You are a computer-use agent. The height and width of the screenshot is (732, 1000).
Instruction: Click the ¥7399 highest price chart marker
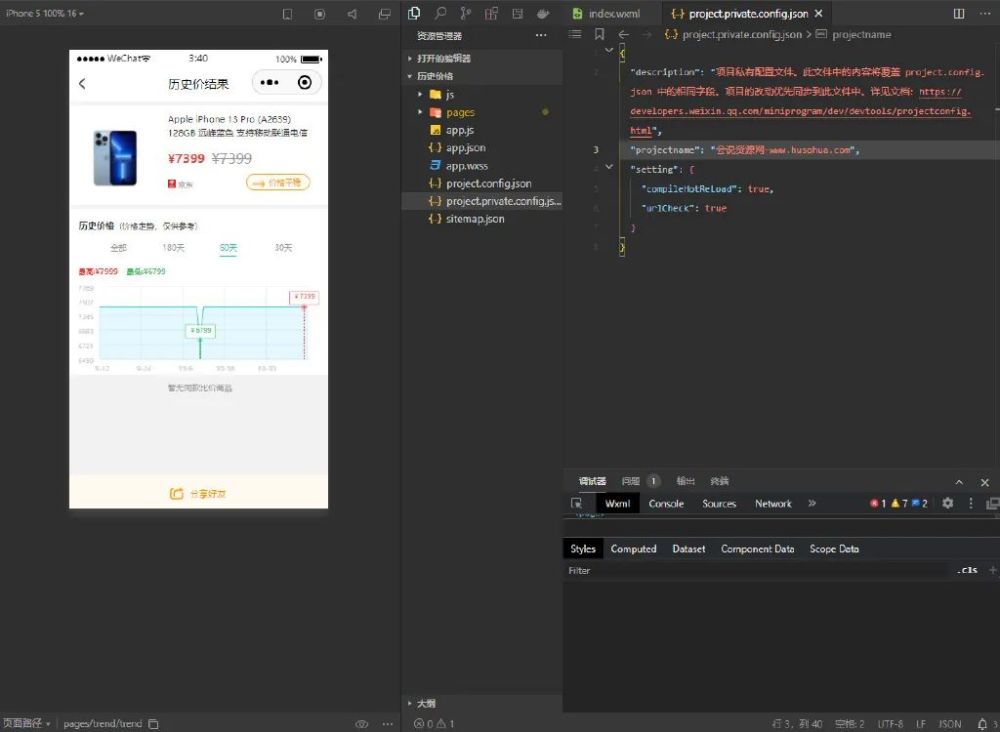point(304,296)
